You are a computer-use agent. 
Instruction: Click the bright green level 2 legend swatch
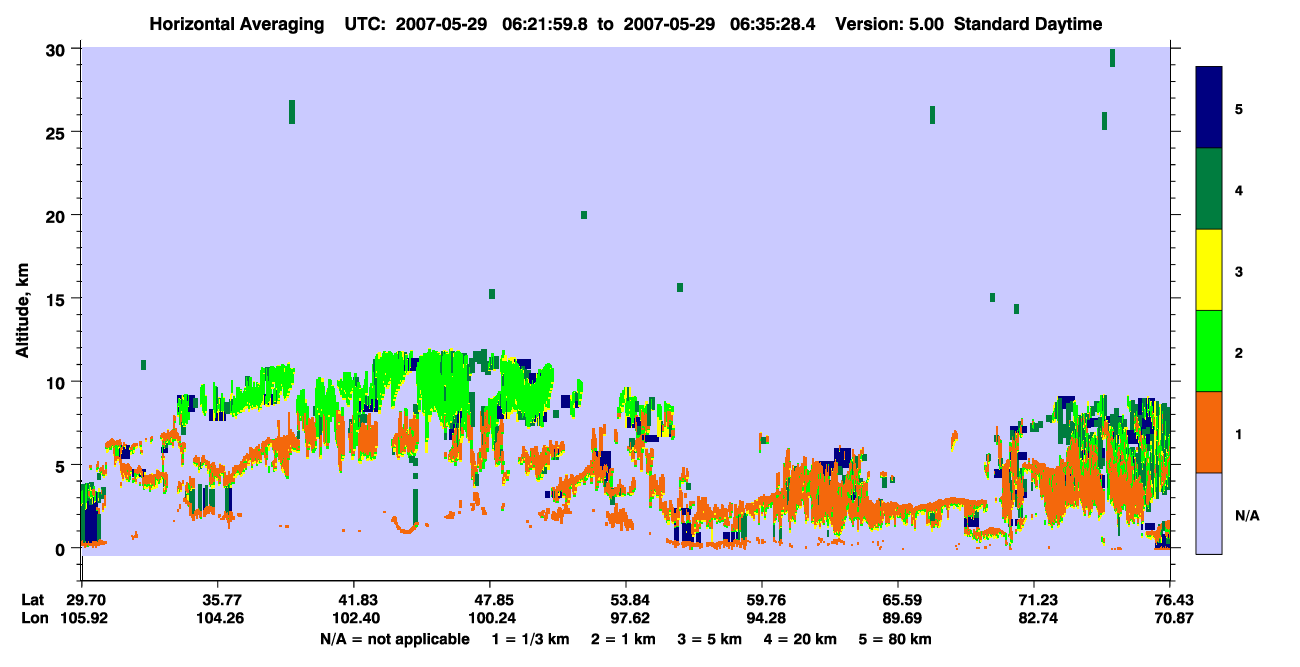1209,351
